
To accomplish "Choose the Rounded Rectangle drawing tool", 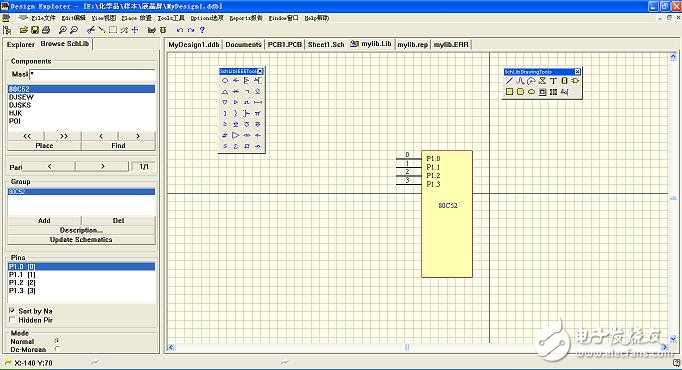I will click(x=520, y=92).
